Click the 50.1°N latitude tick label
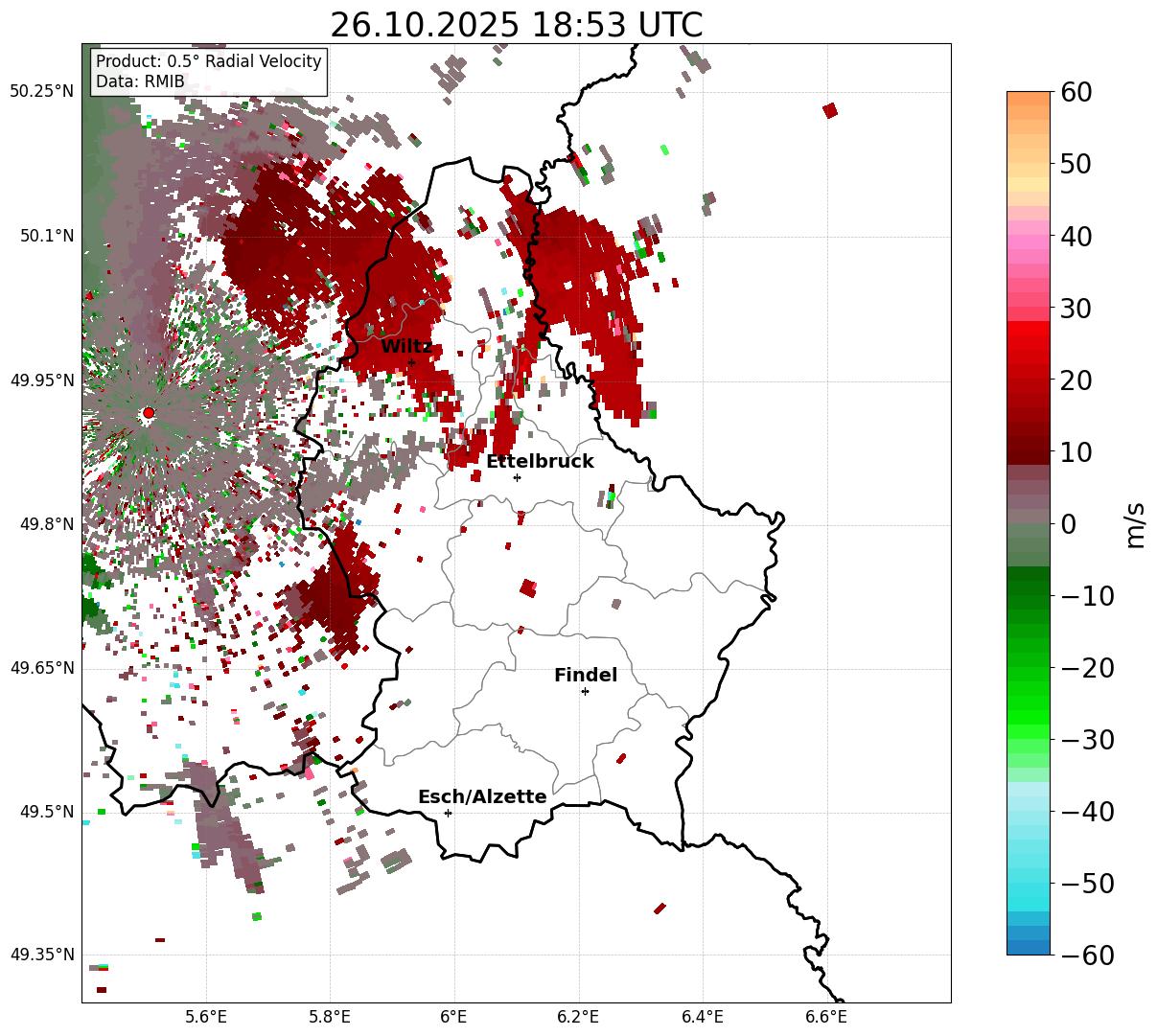 (46, 236)
